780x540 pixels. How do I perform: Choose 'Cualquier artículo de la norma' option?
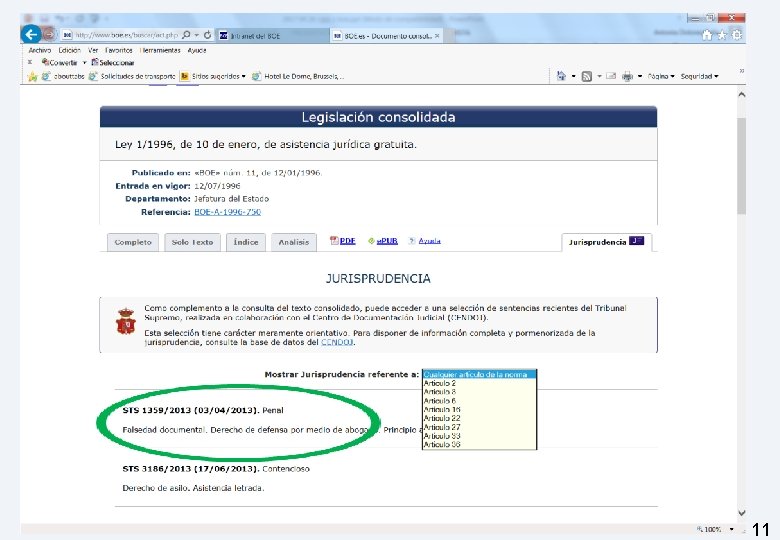[480, 374]
